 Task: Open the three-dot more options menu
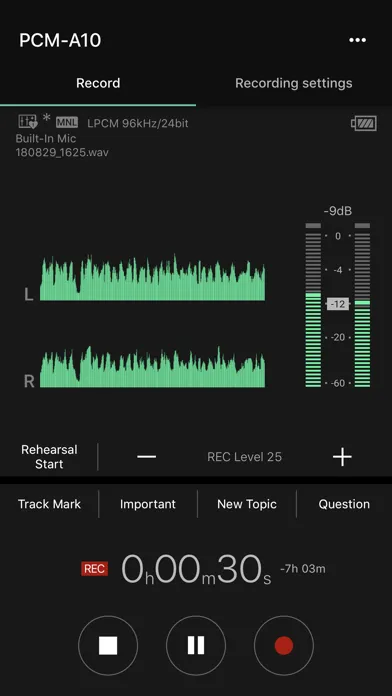(x=357, y=40)
